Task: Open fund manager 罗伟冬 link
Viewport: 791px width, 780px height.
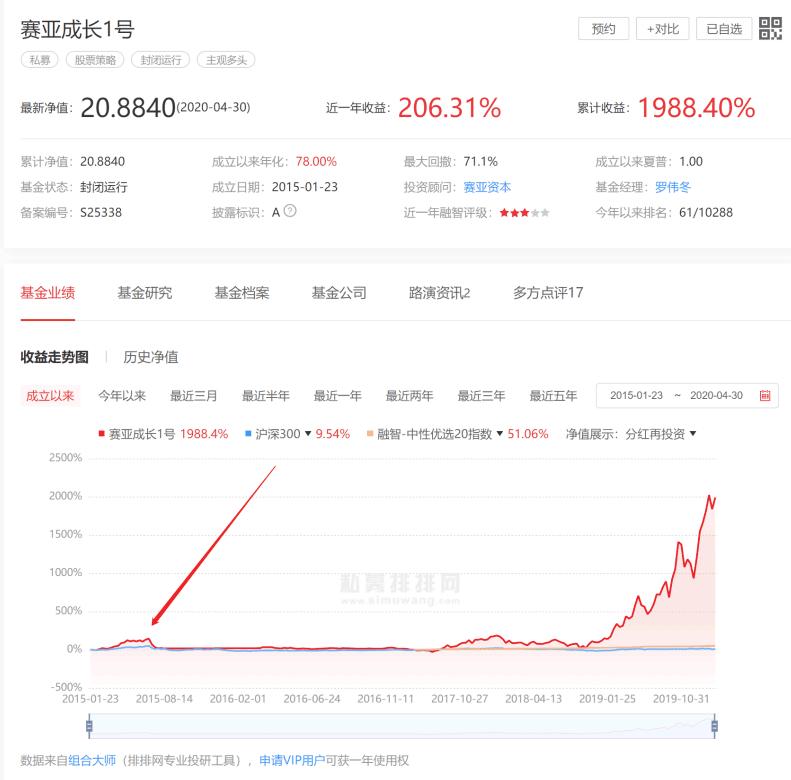Action: click(x=672, y=187)
